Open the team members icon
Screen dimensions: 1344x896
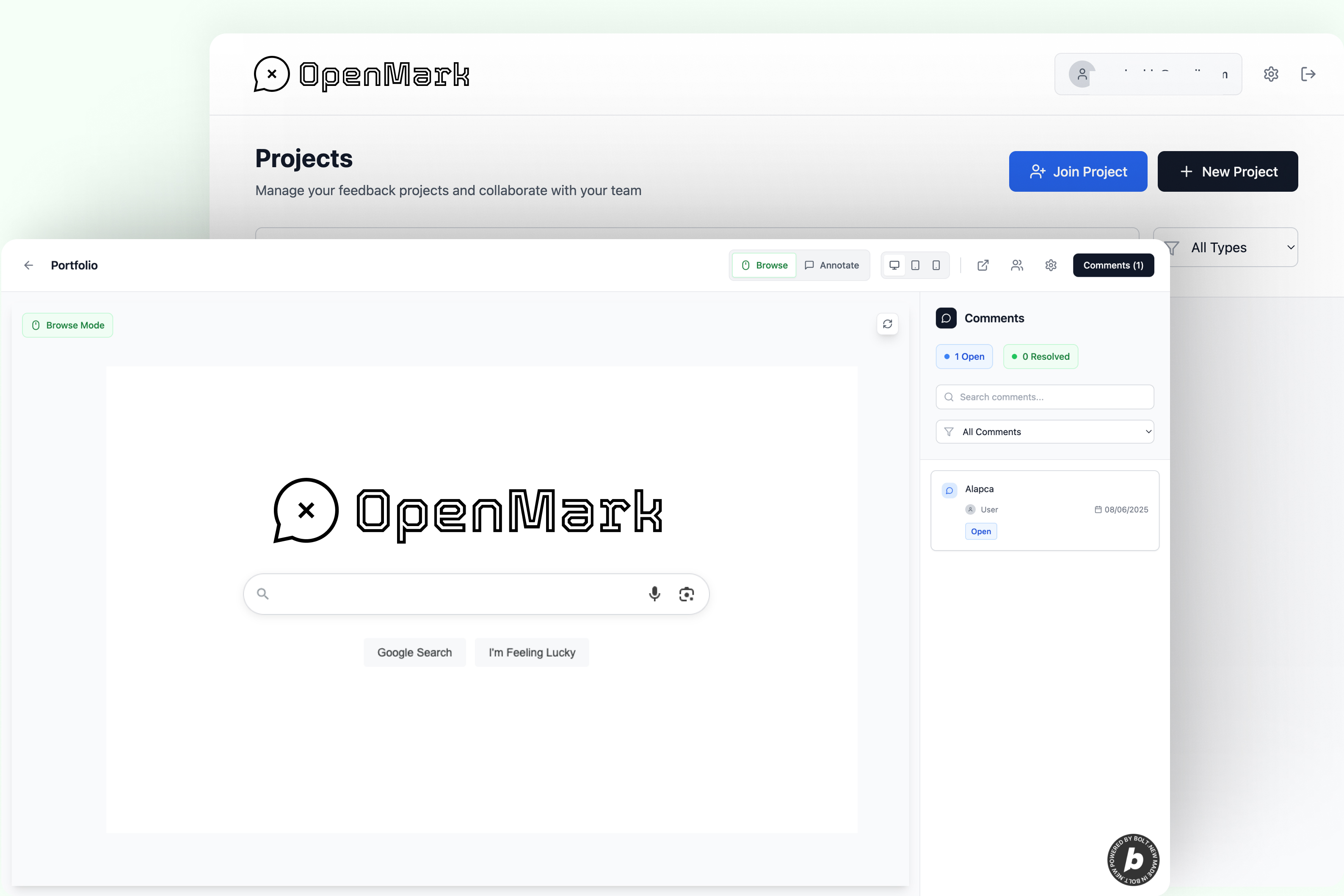1017,265
